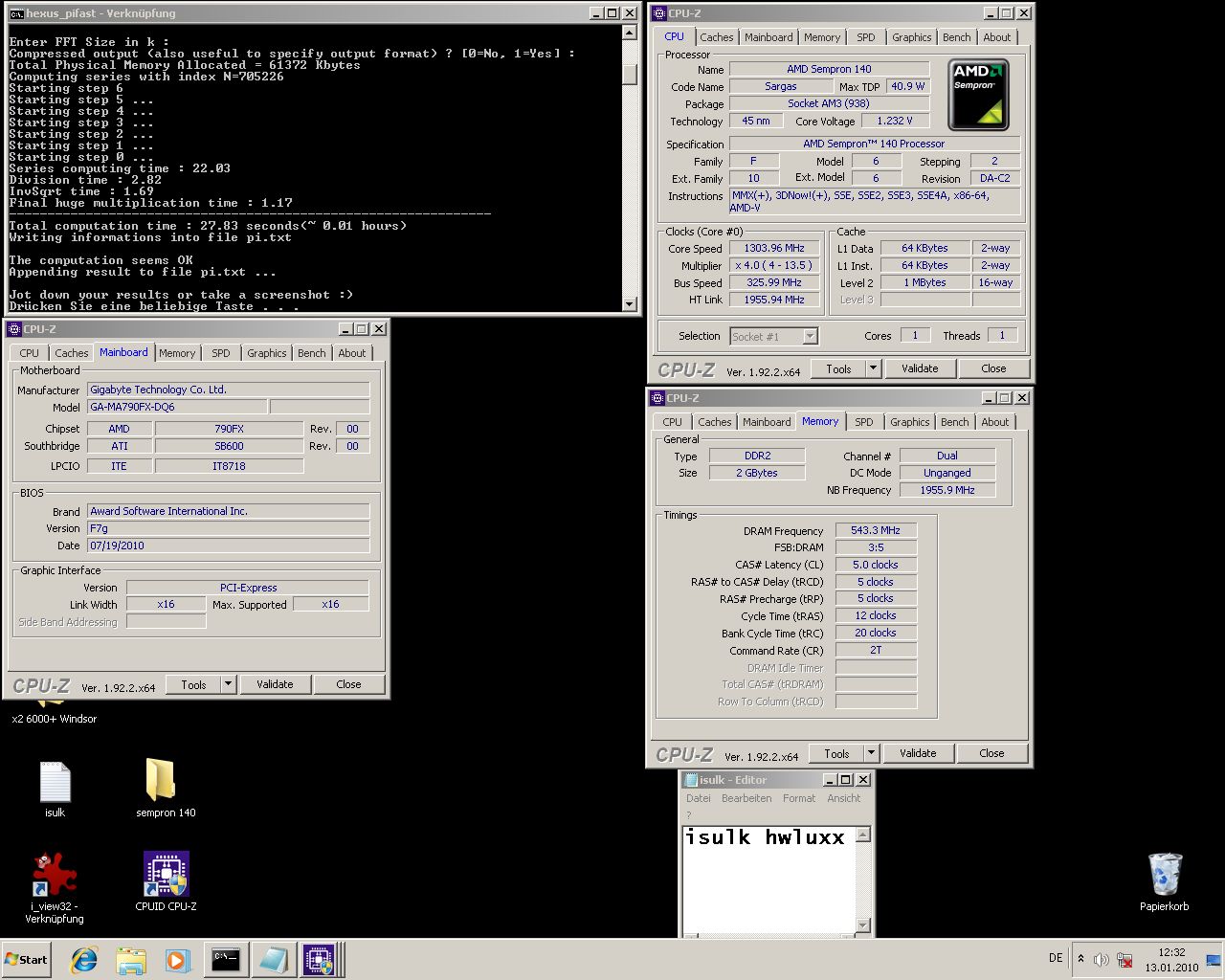The image size is (1225, 980).
Task: Open About tab in top-right CPU-Z window
Action: click(996, 37)
